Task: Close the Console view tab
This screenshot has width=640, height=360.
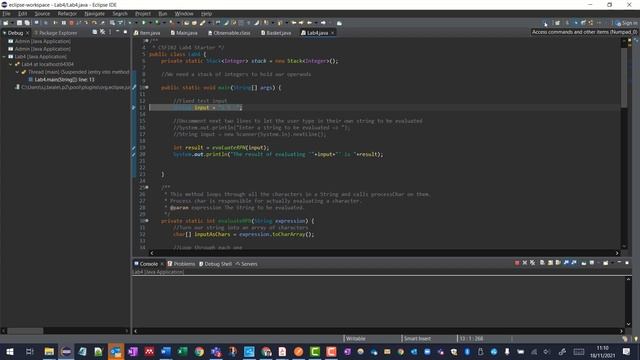Action: click(162, 264)
